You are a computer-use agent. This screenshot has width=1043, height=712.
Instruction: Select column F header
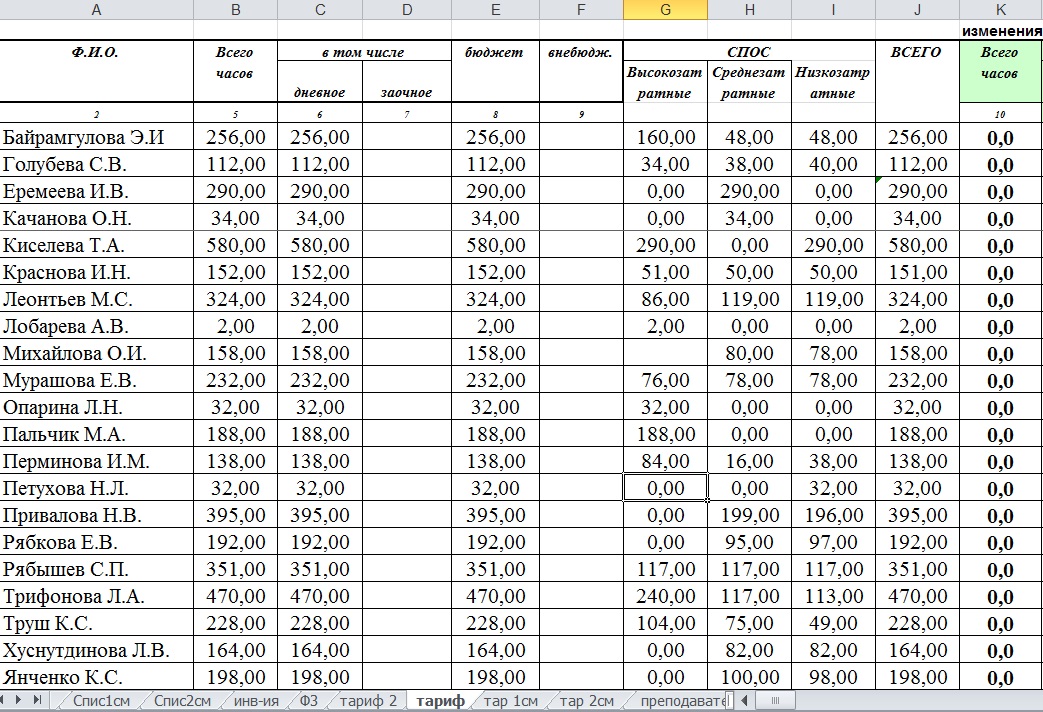(581, 9)
